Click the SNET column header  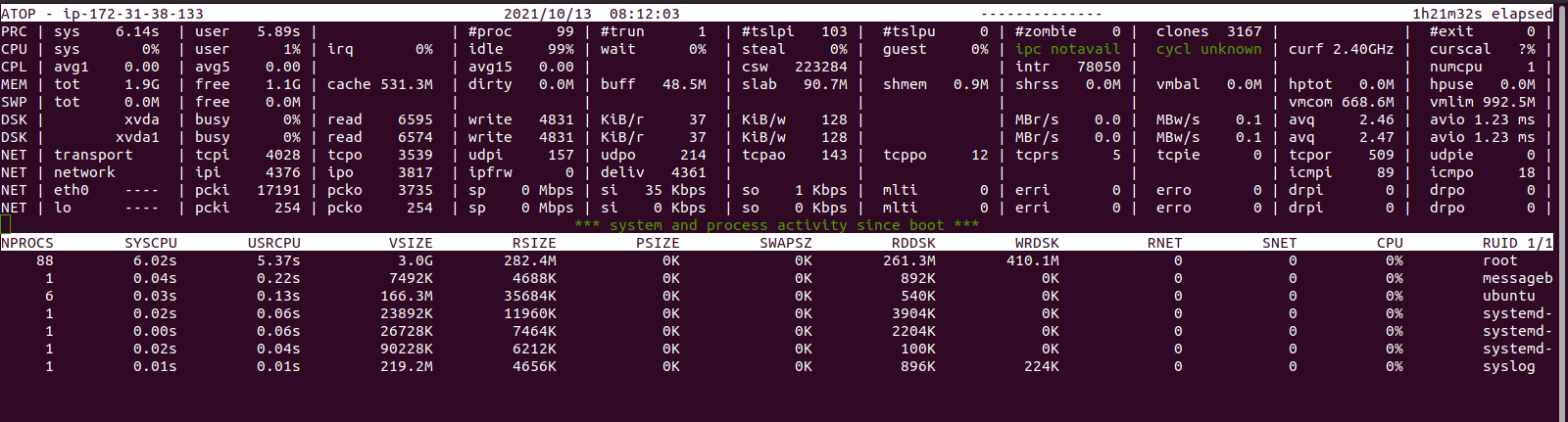1280,243
